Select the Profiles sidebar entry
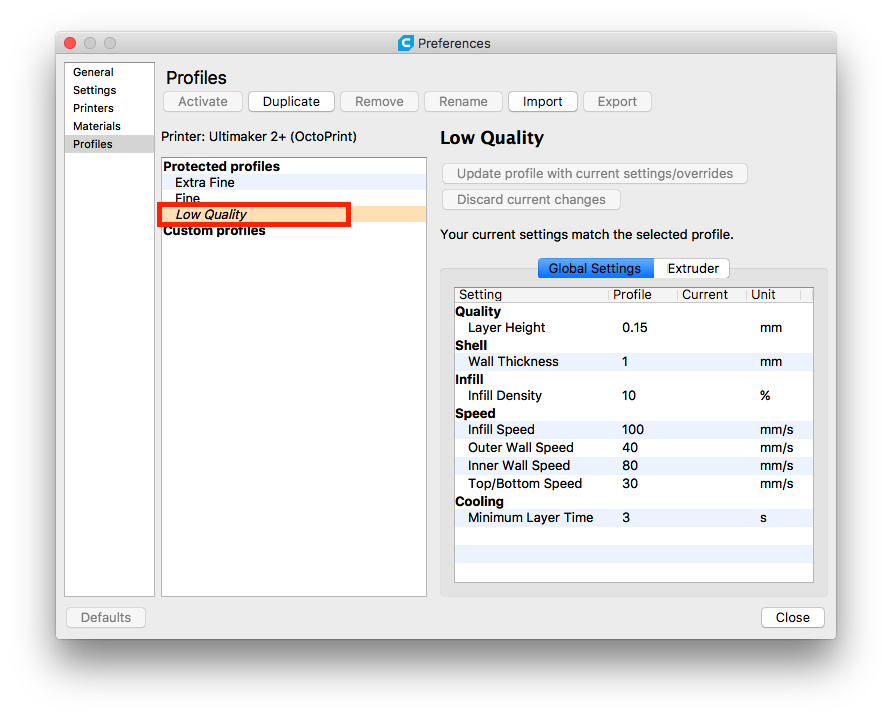The width and height of the screenshot is (892, 719). coord(109,144)
